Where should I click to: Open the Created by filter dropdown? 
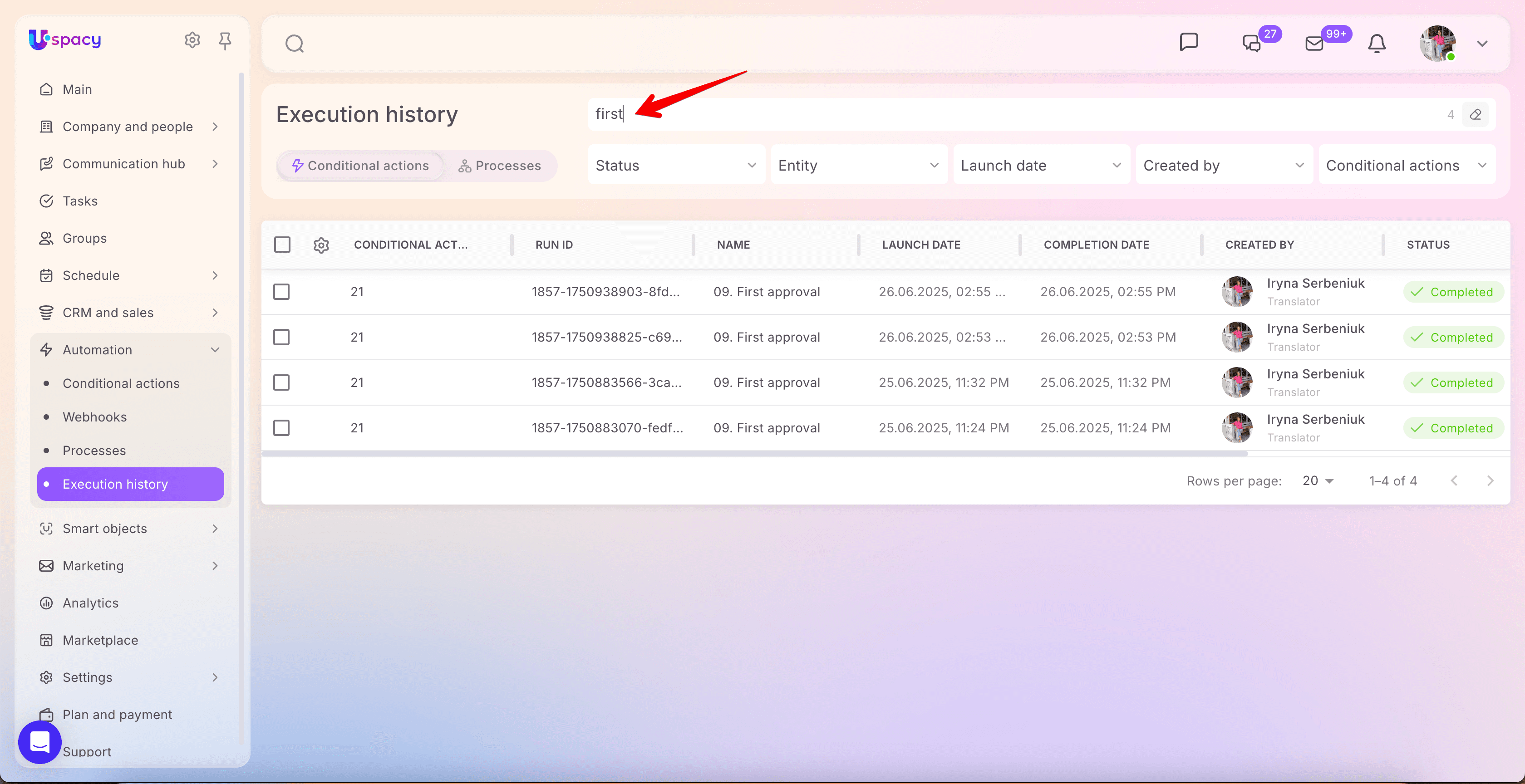(x=1224, y=166)
